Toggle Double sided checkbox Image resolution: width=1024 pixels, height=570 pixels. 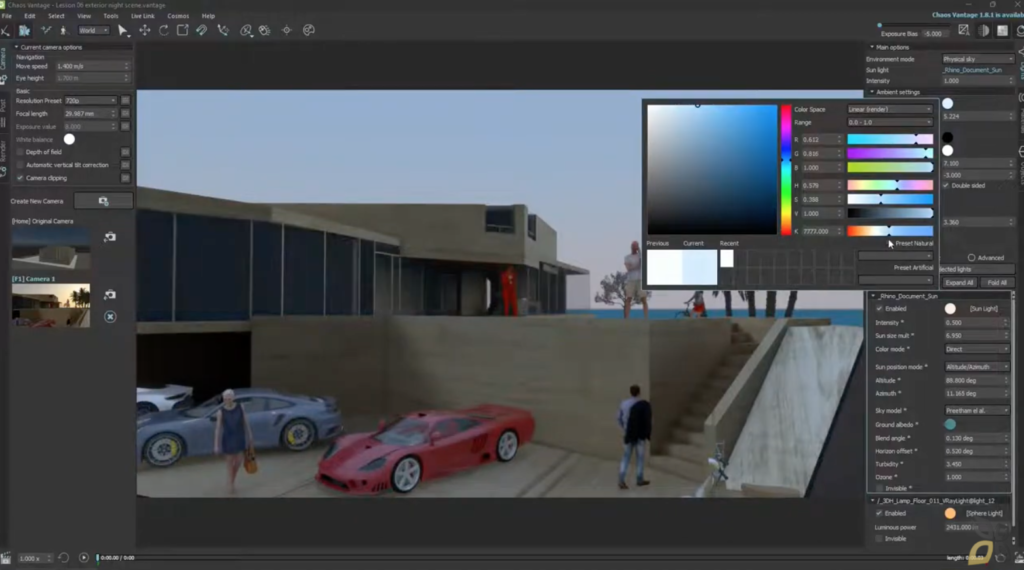[946, 185]
